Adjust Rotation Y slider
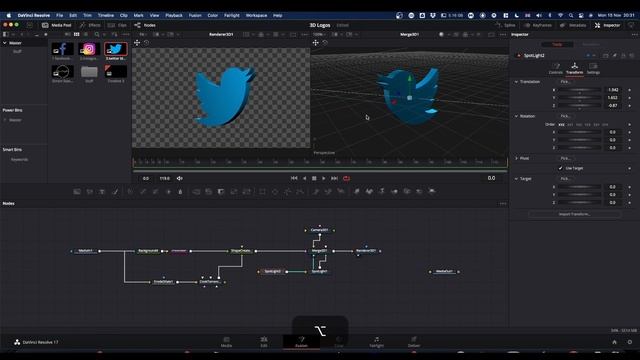This screenshot has width=640, height=360. (x=580, y=140)
